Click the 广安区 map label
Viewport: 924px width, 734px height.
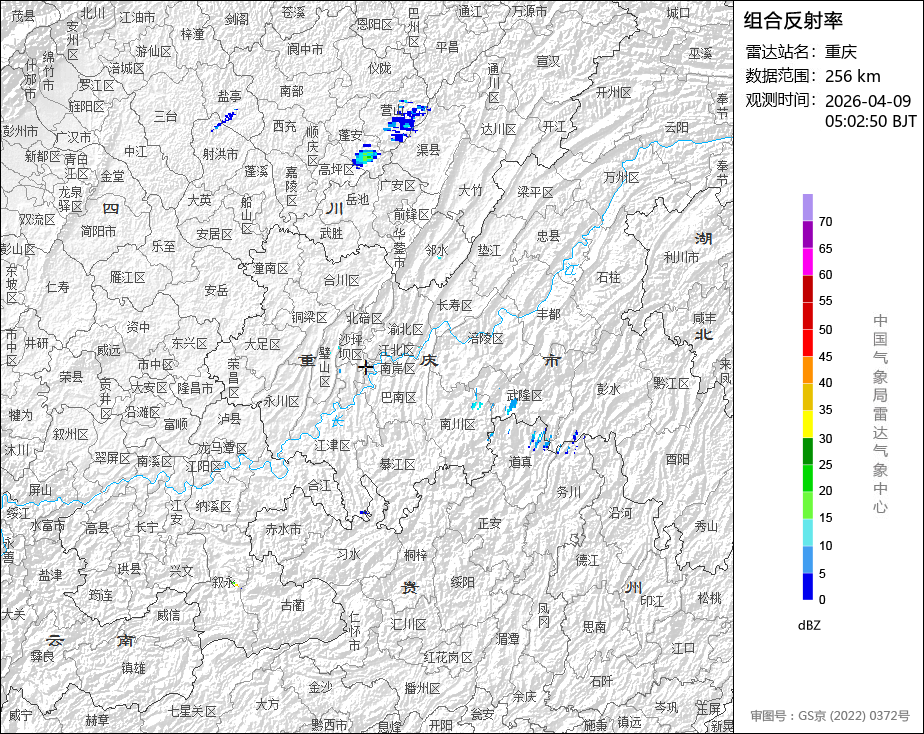[398, 186]
